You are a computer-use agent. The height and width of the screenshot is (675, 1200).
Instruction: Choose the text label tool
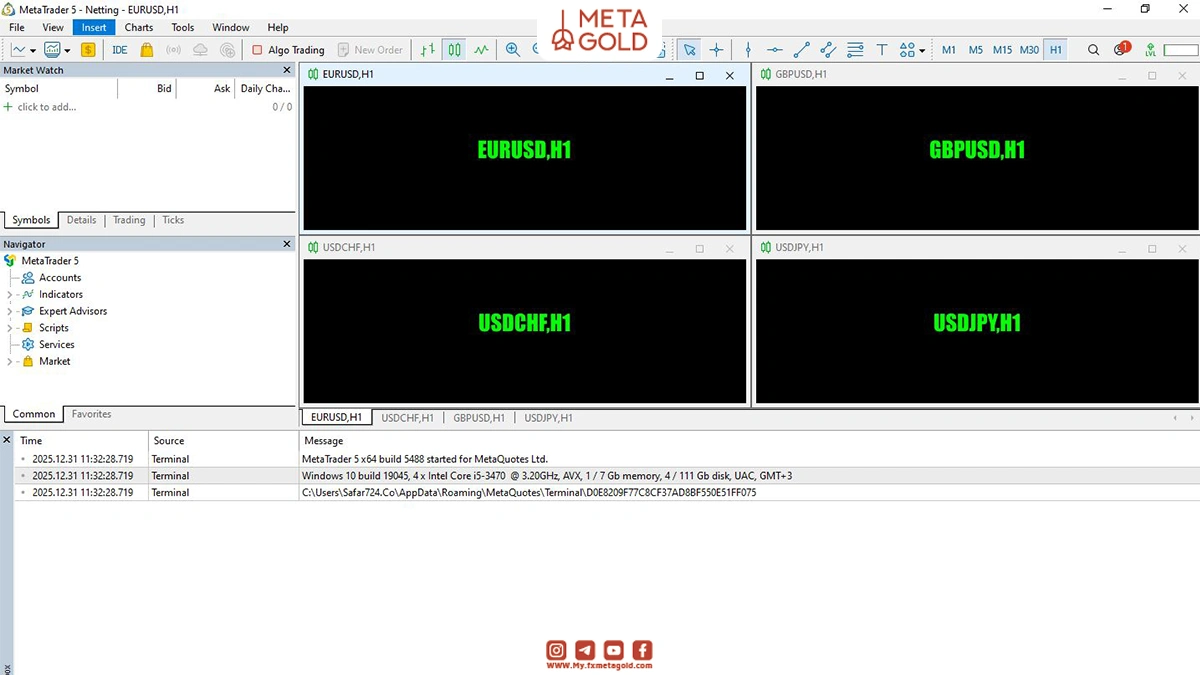(x=882, y=50)
